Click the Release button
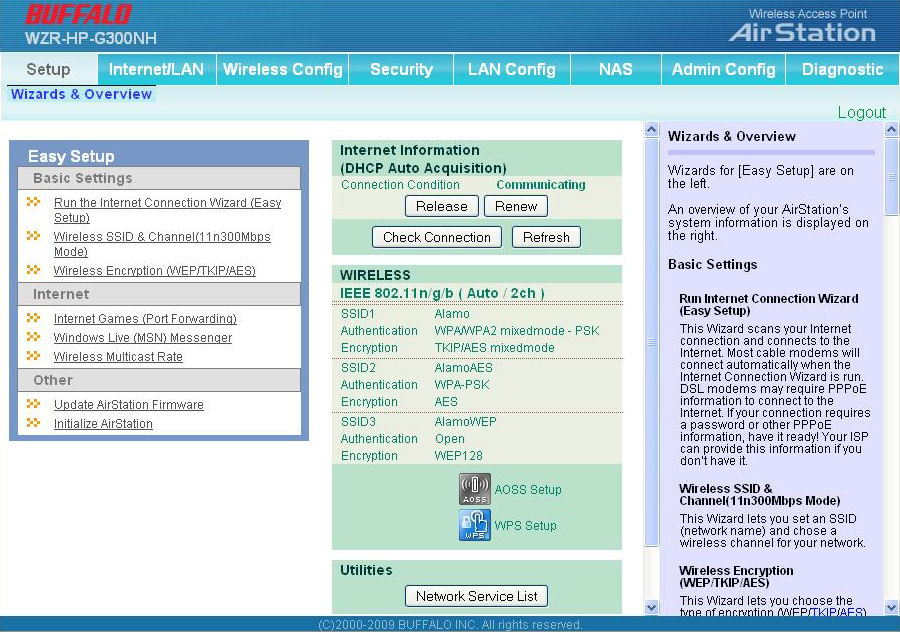This screenshot has width=900, height=632. [442, 206]
